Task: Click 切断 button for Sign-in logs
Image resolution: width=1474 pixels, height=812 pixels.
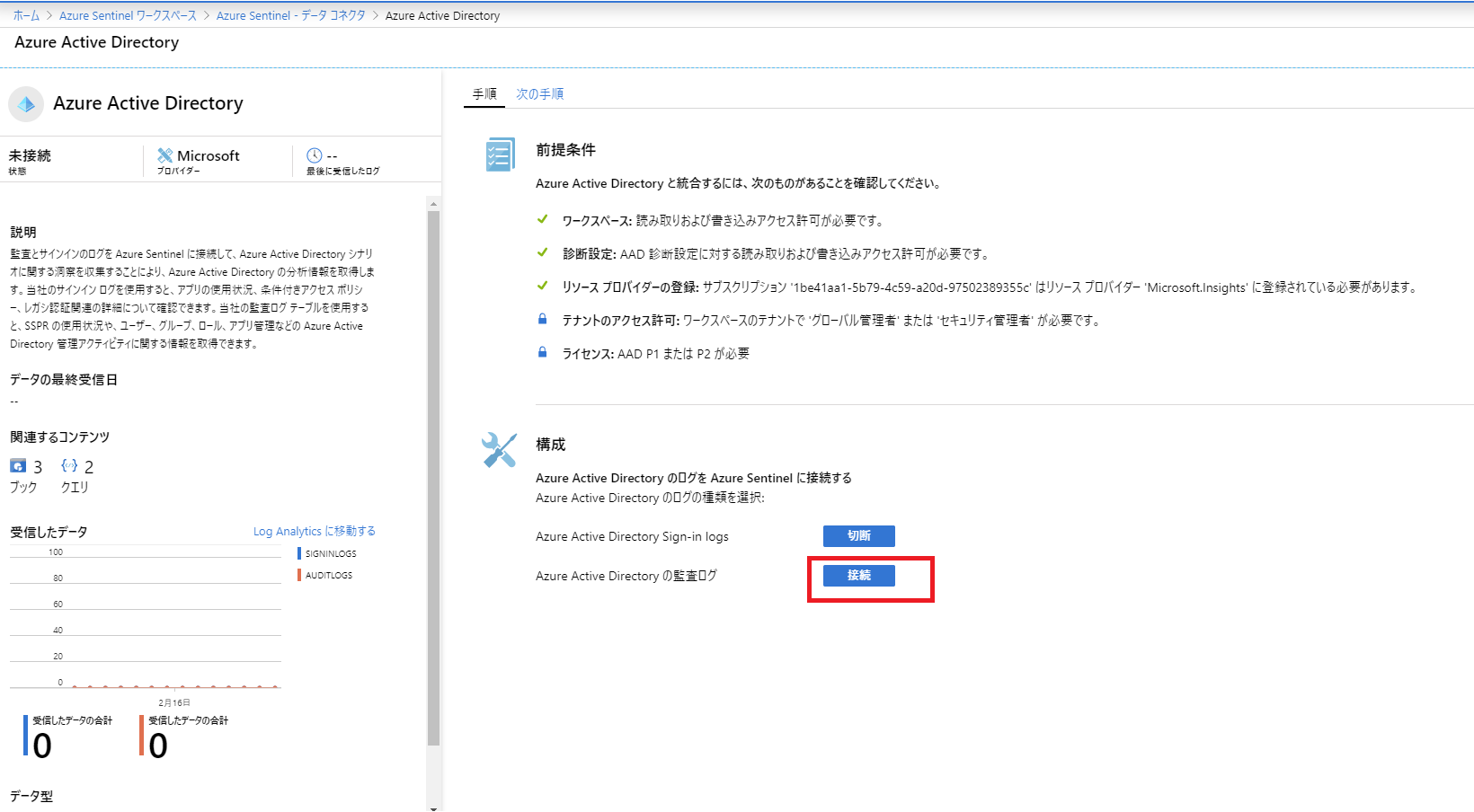Action: coord(859,536)
